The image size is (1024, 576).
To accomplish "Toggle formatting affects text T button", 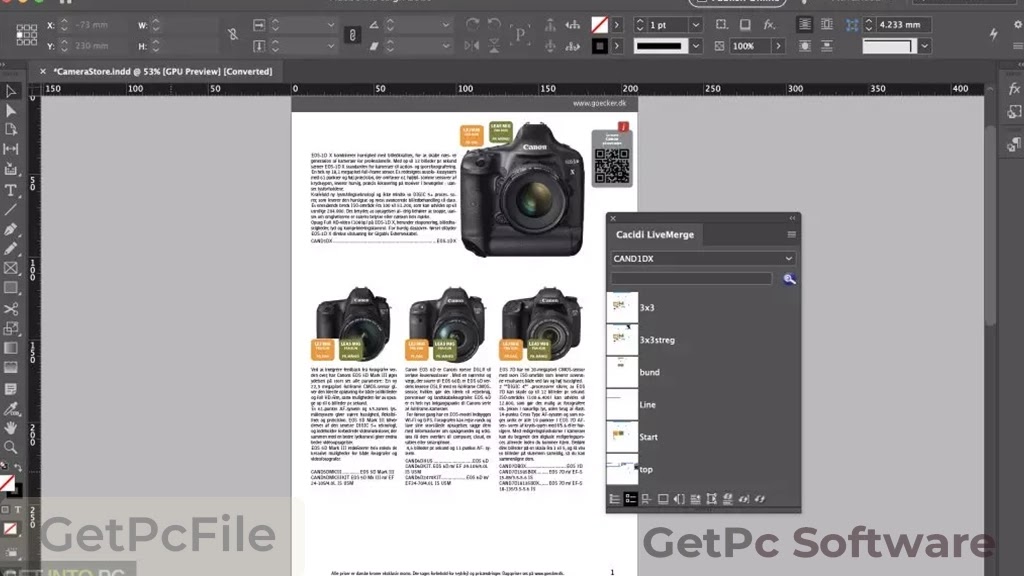I will click(18, 509).
